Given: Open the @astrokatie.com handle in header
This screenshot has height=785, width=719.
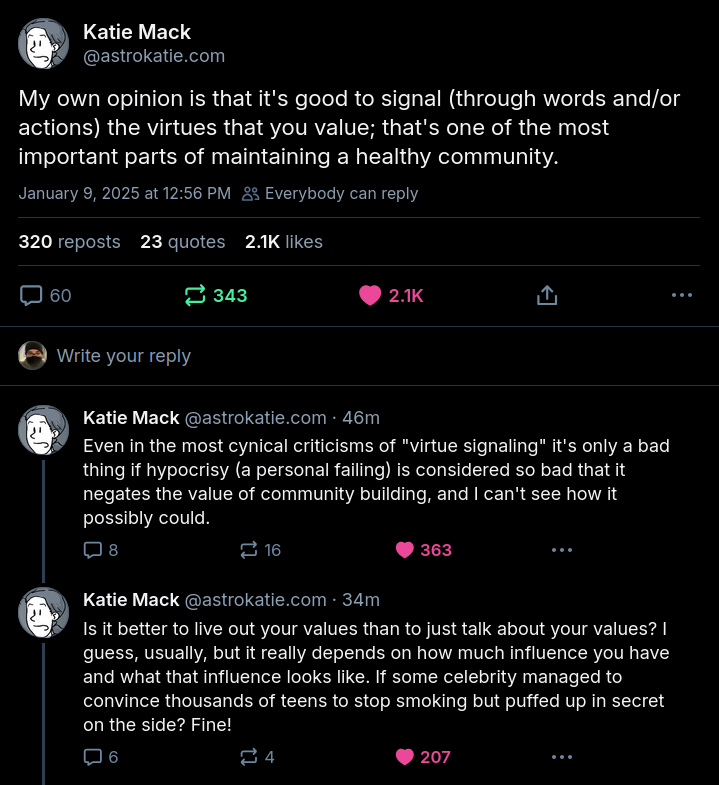Looking at the screenshot, I should click(x=154, y=56).
